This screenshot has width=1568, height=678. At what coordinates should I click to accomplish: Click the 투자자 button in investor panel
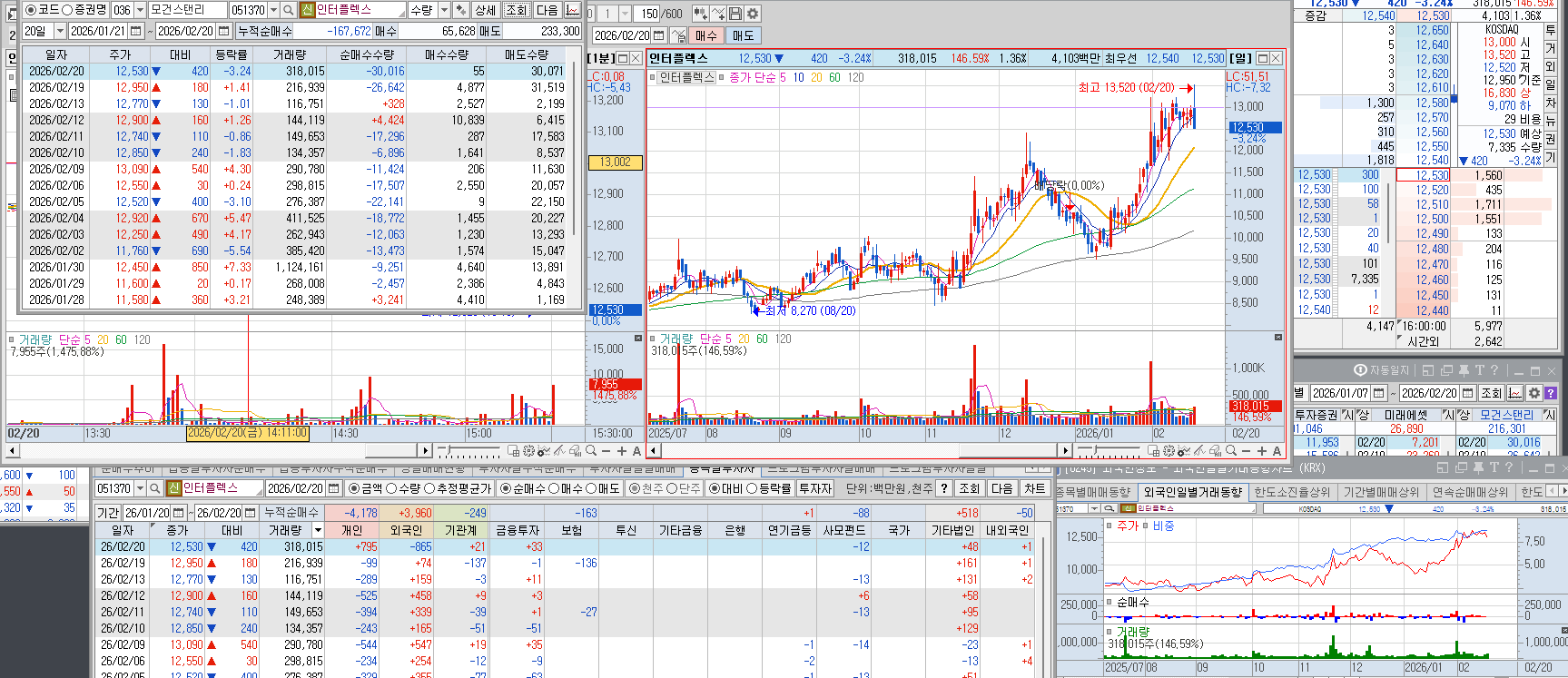[x=814, y=488]
